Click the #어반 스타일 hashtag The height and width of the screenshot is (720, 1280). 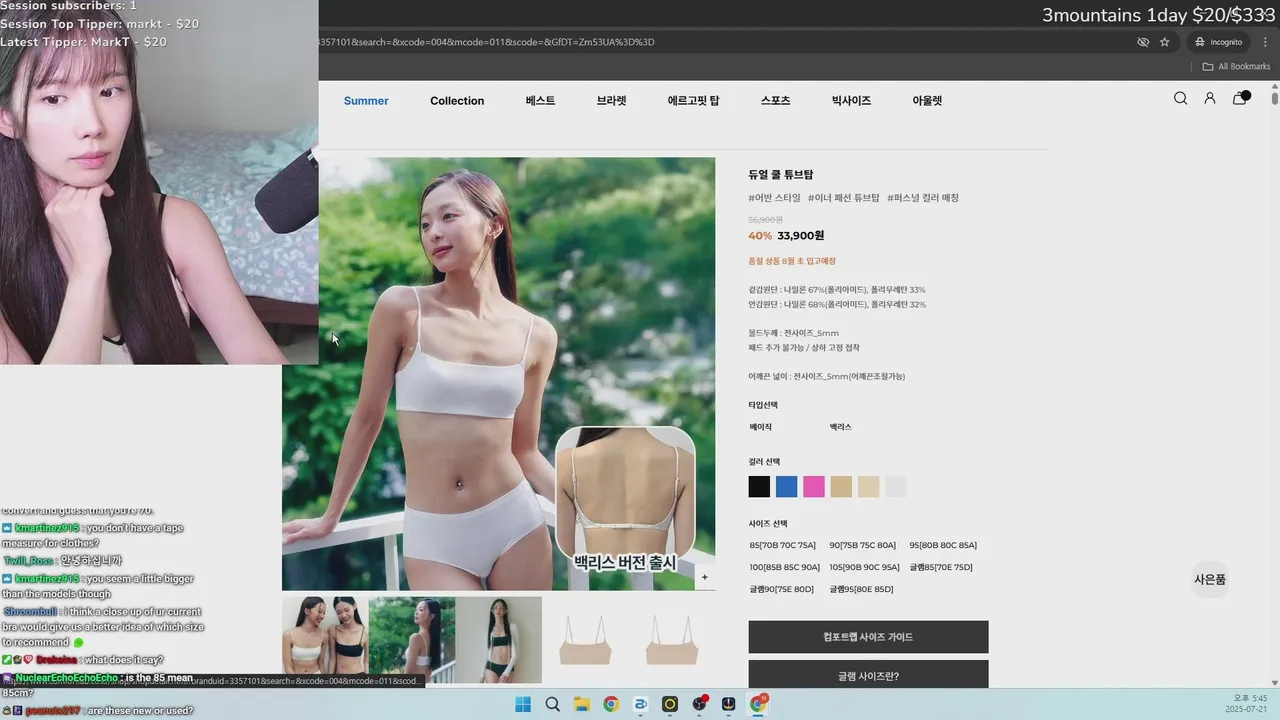(774, 198)
